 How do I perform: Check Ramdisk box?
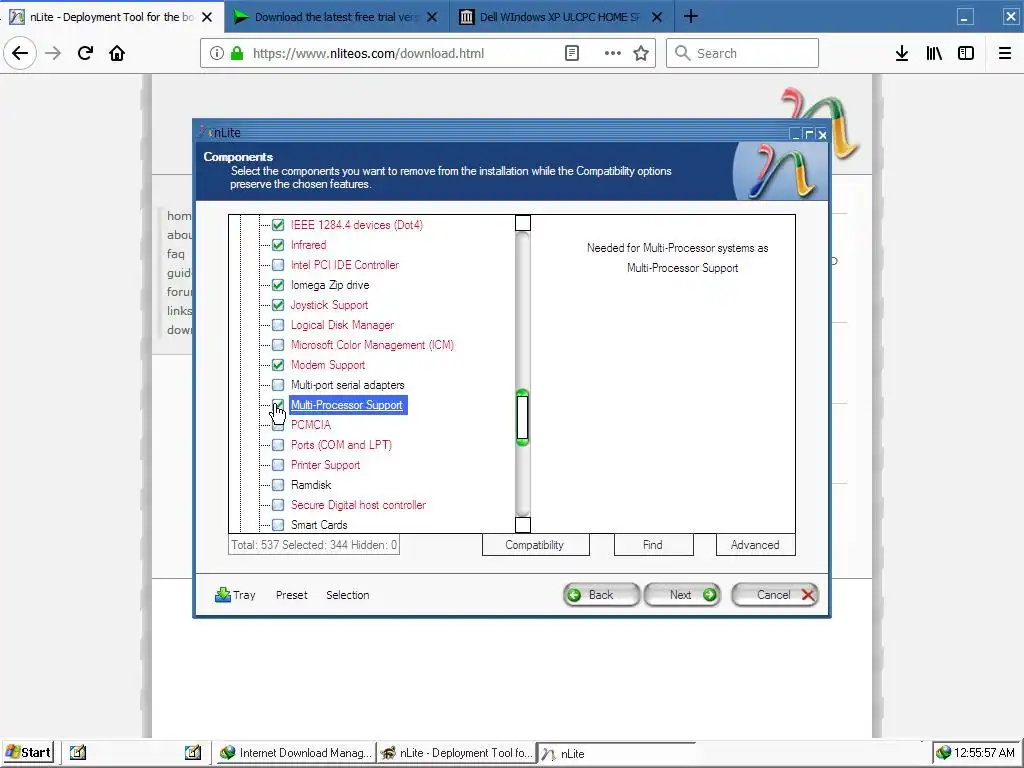278,485
